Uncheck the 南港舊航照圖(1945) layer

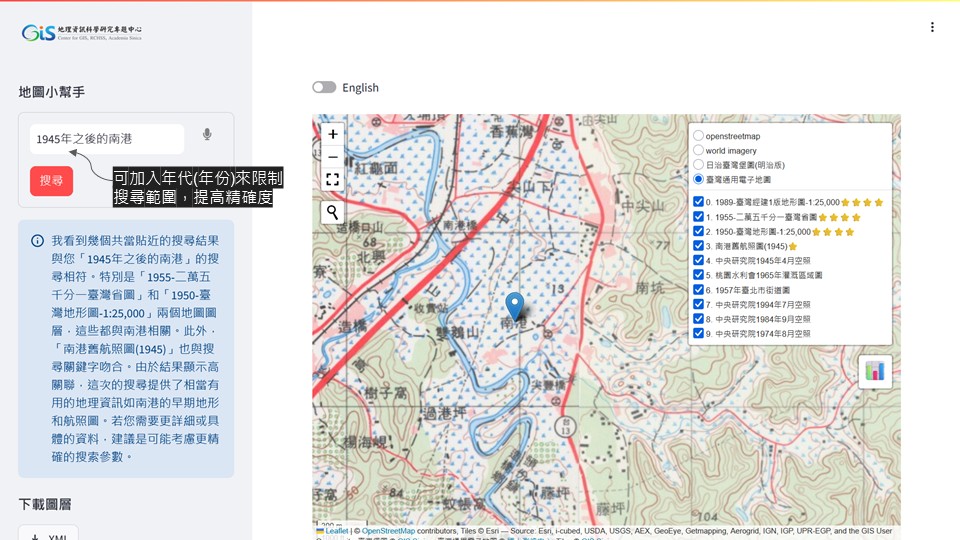pos(699,245)
